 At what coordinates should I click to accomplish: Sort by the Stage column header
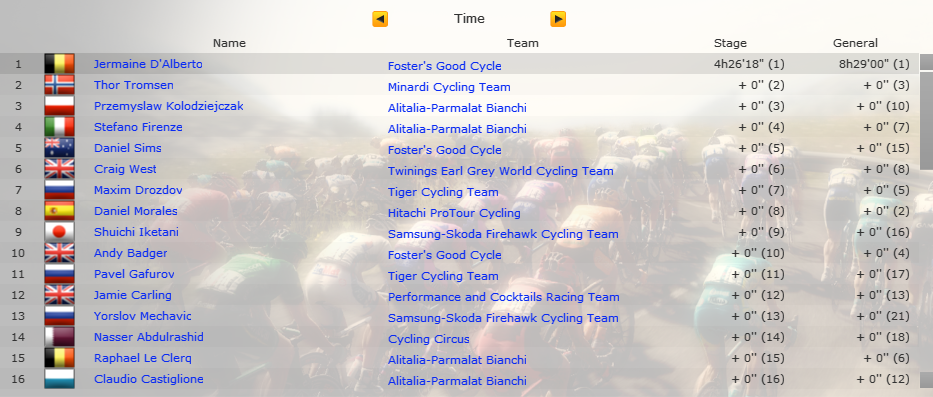[x=730, y=43]
